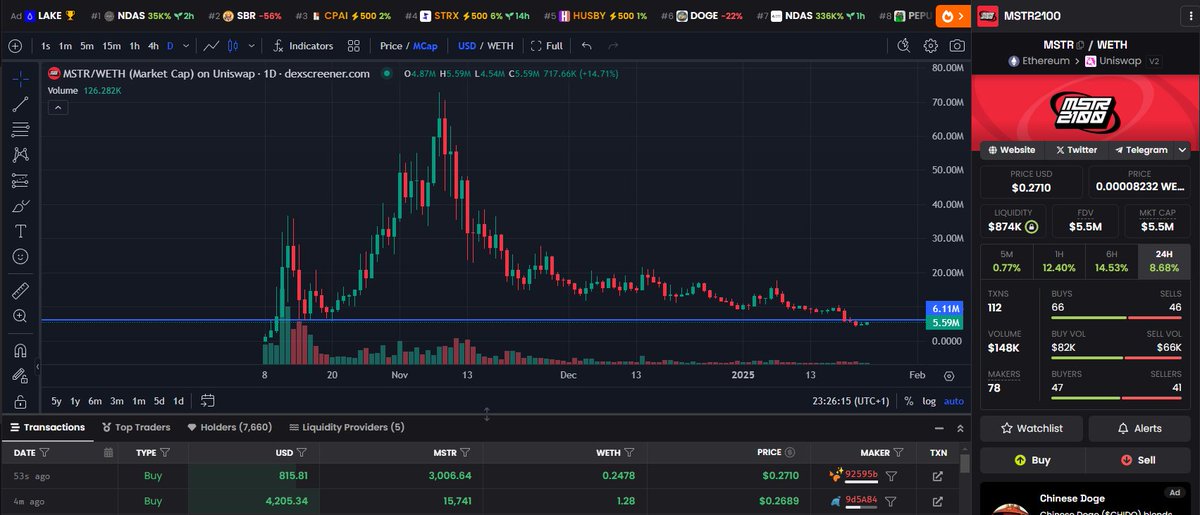Viewport: 1200px width, 515px height.
Task: Select the 5M stats period
Action: (x=1006, y=262)
